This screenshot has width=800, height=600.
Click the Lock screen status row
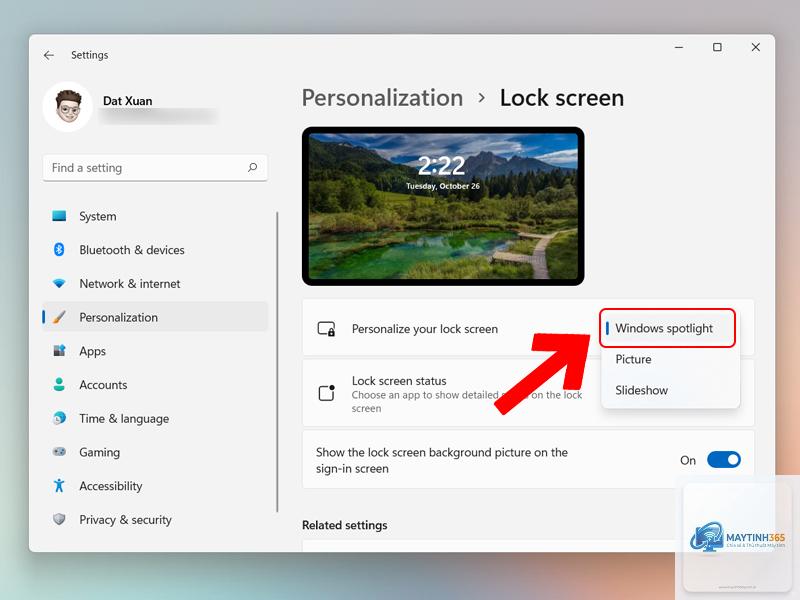tap(528, 393)
